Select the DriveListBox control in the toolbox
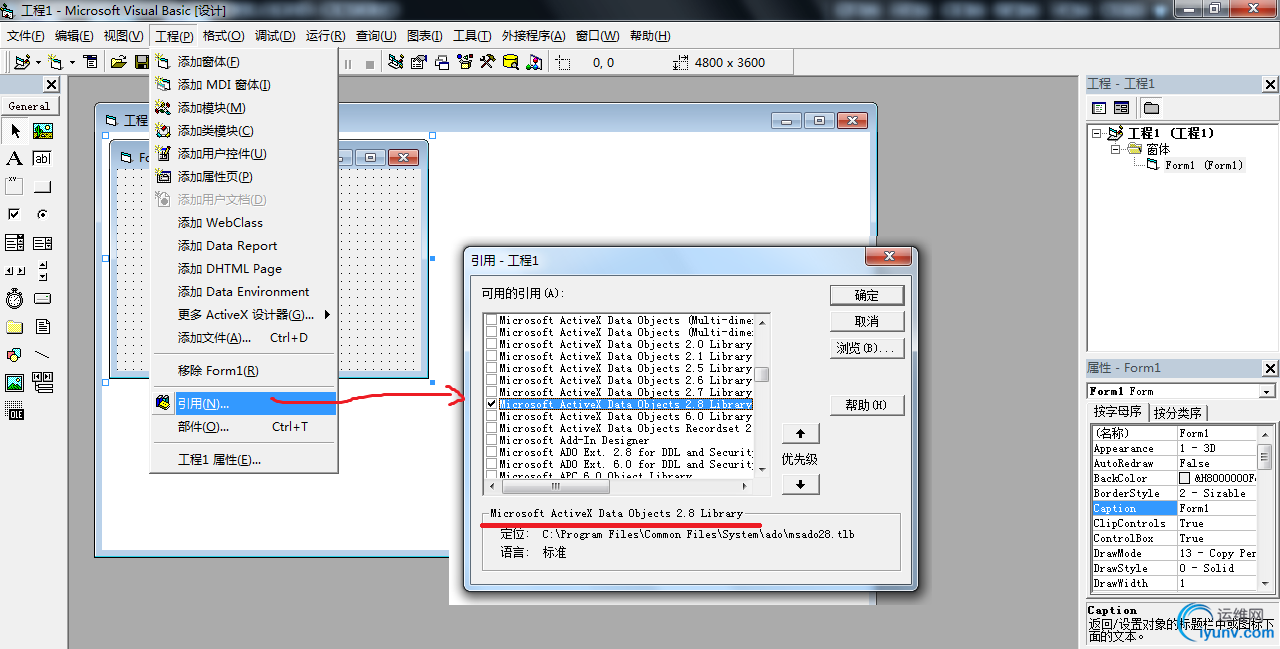The width and height of the screenshot is (1280, 649). coord(43,299)
